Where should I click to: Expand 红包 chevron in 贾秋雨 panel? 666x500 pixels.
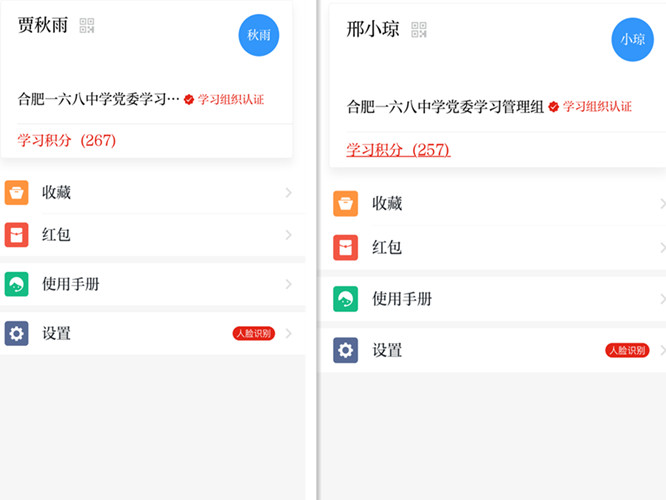289,234
